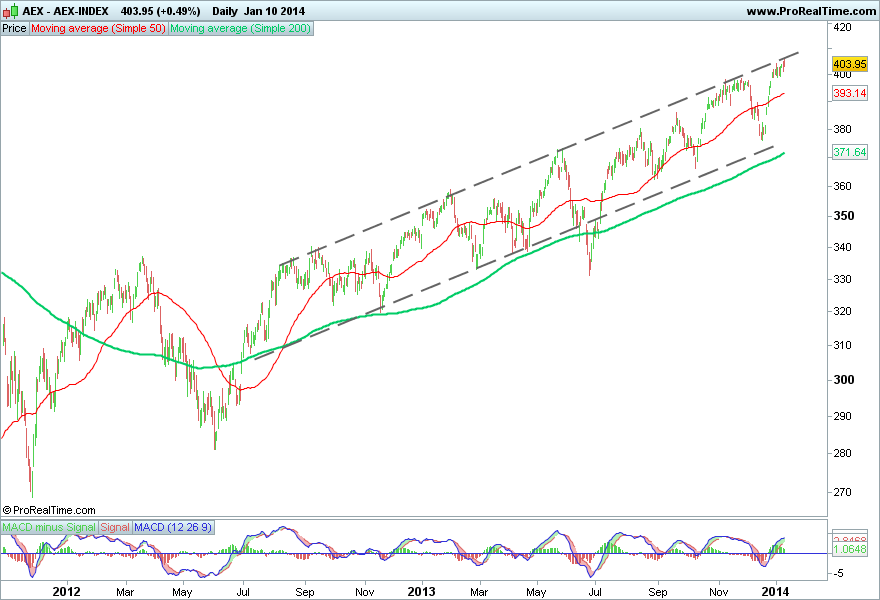This screenshot has width=880, height=600.
Task: Click the MACD (12 26 9) legend label
Action: pyautogui.click(x=173, y=528)
